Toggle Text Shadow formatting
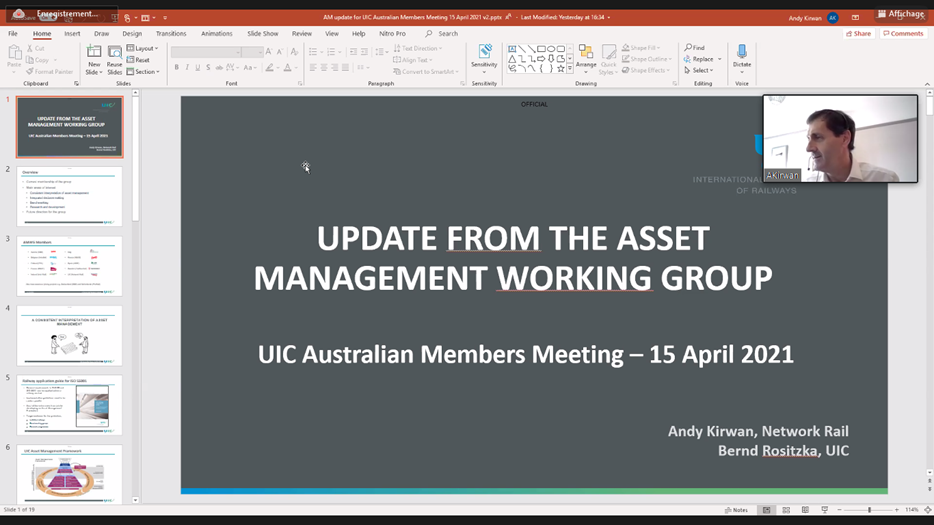The height and width of the screenshot is (525, 934). coord(208,68)
